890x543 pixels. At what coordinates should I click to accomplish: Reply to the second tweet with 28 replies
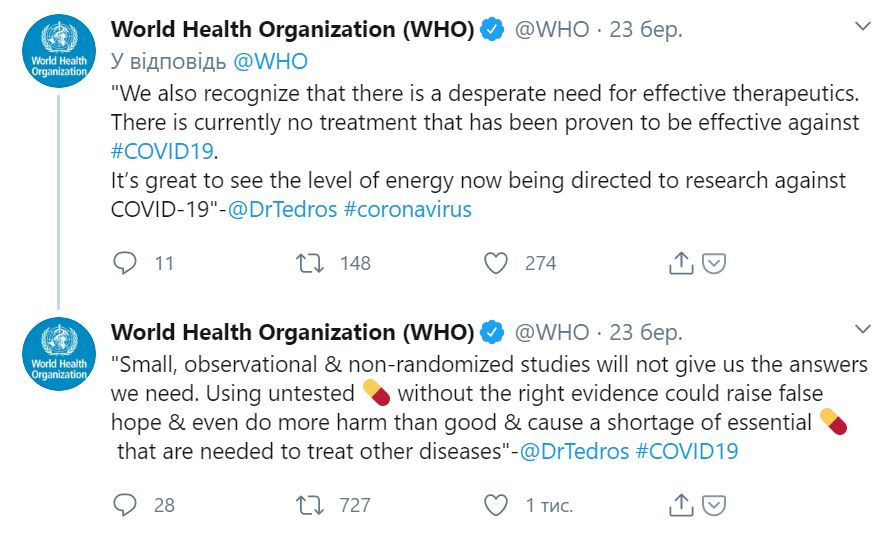tap(125, 505)
